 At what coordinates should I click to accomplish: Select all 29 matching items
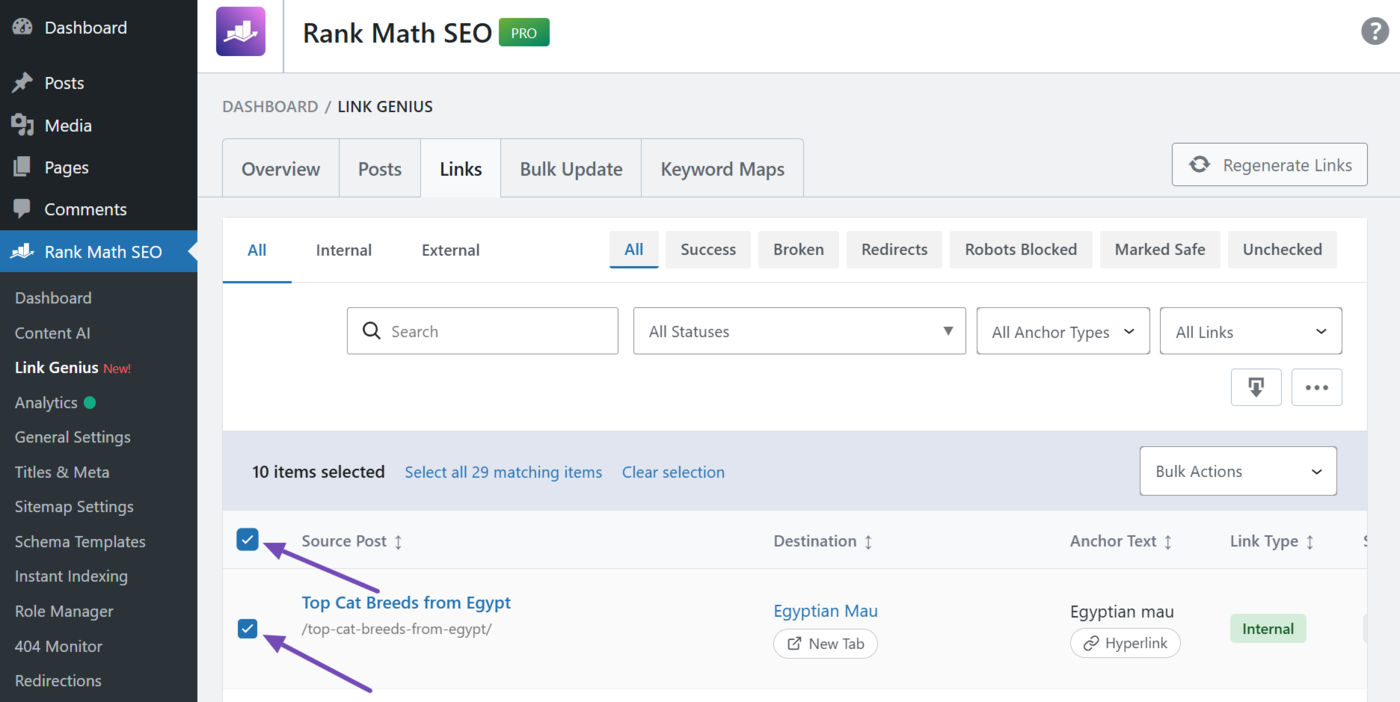[x=503, y=472]
